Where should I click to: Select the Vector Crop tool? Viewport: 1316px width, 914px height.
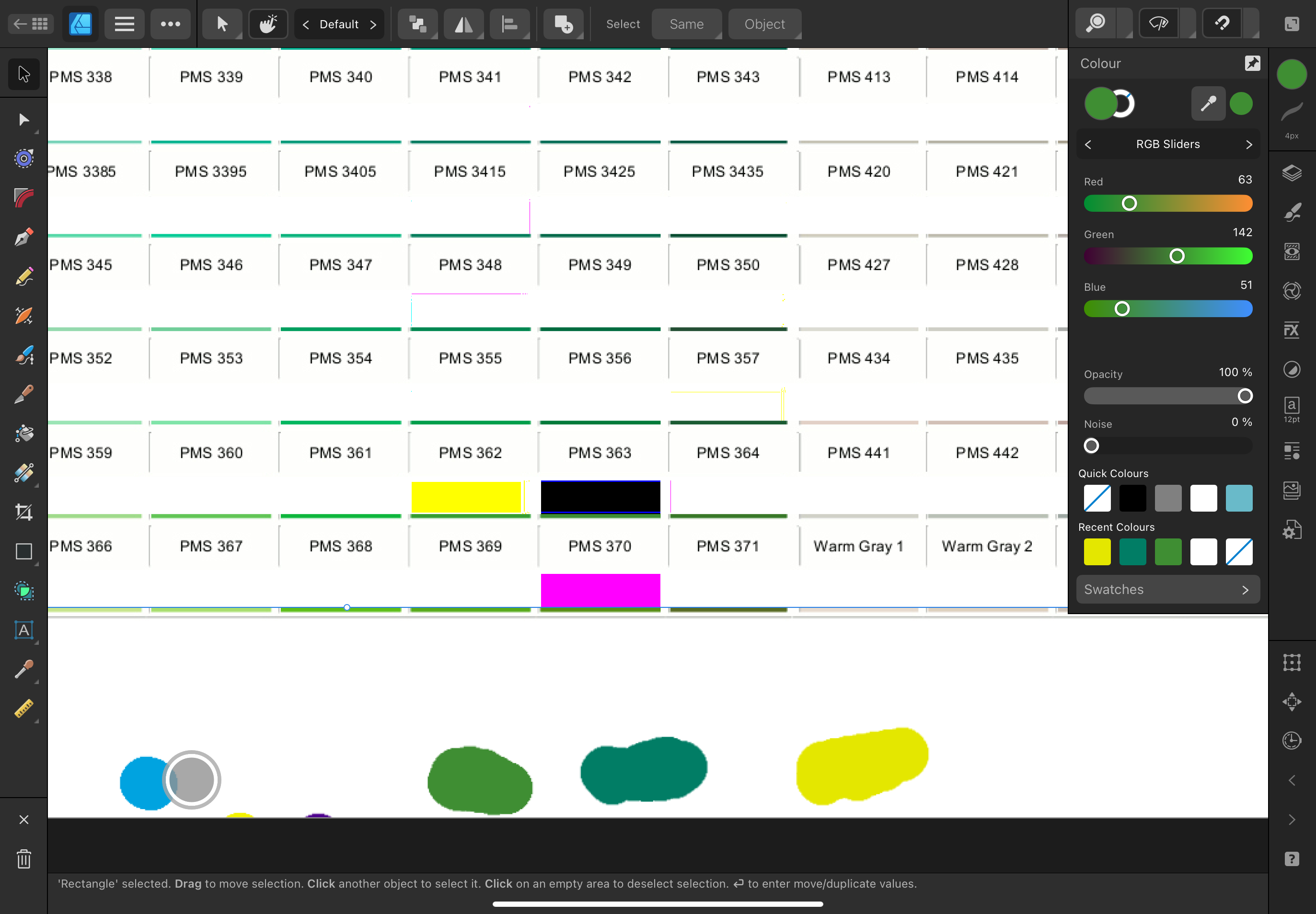point(23,512)
